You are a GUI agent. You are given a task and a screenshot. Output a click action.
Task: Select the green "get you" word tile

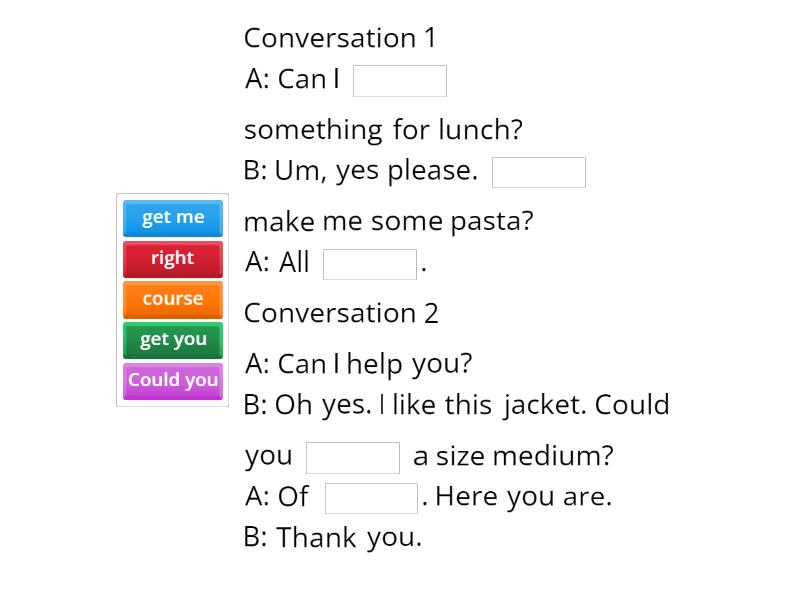pos(172,339)
